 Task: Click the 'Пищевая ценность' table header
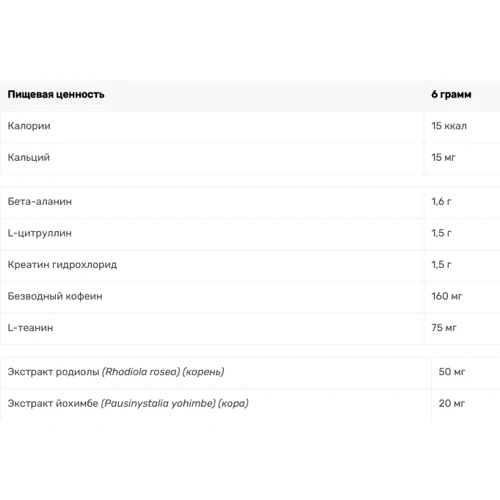click(56, 95)
